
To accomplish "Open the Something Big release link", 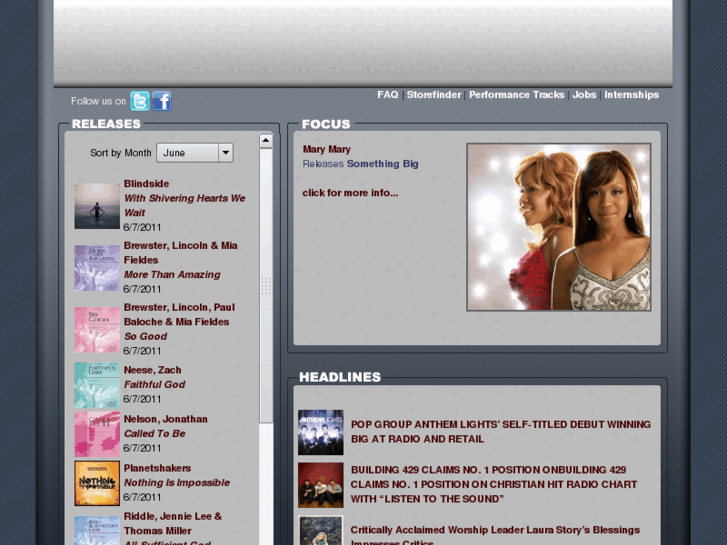I will pyautogui.click(x=383, y=164).
